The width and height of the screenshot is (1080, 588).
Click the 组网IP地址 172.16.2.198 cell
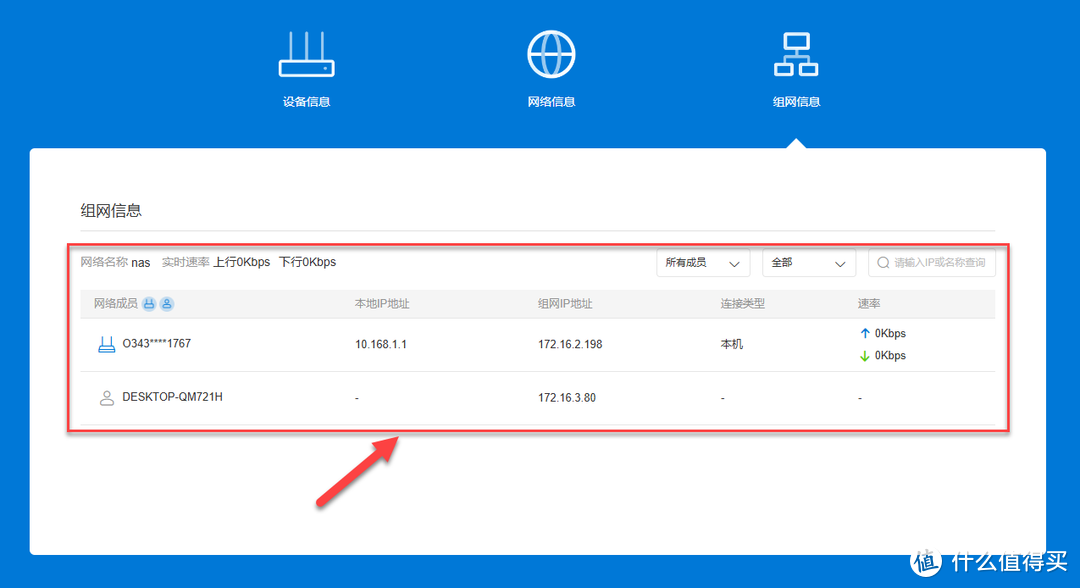[570, 345]
